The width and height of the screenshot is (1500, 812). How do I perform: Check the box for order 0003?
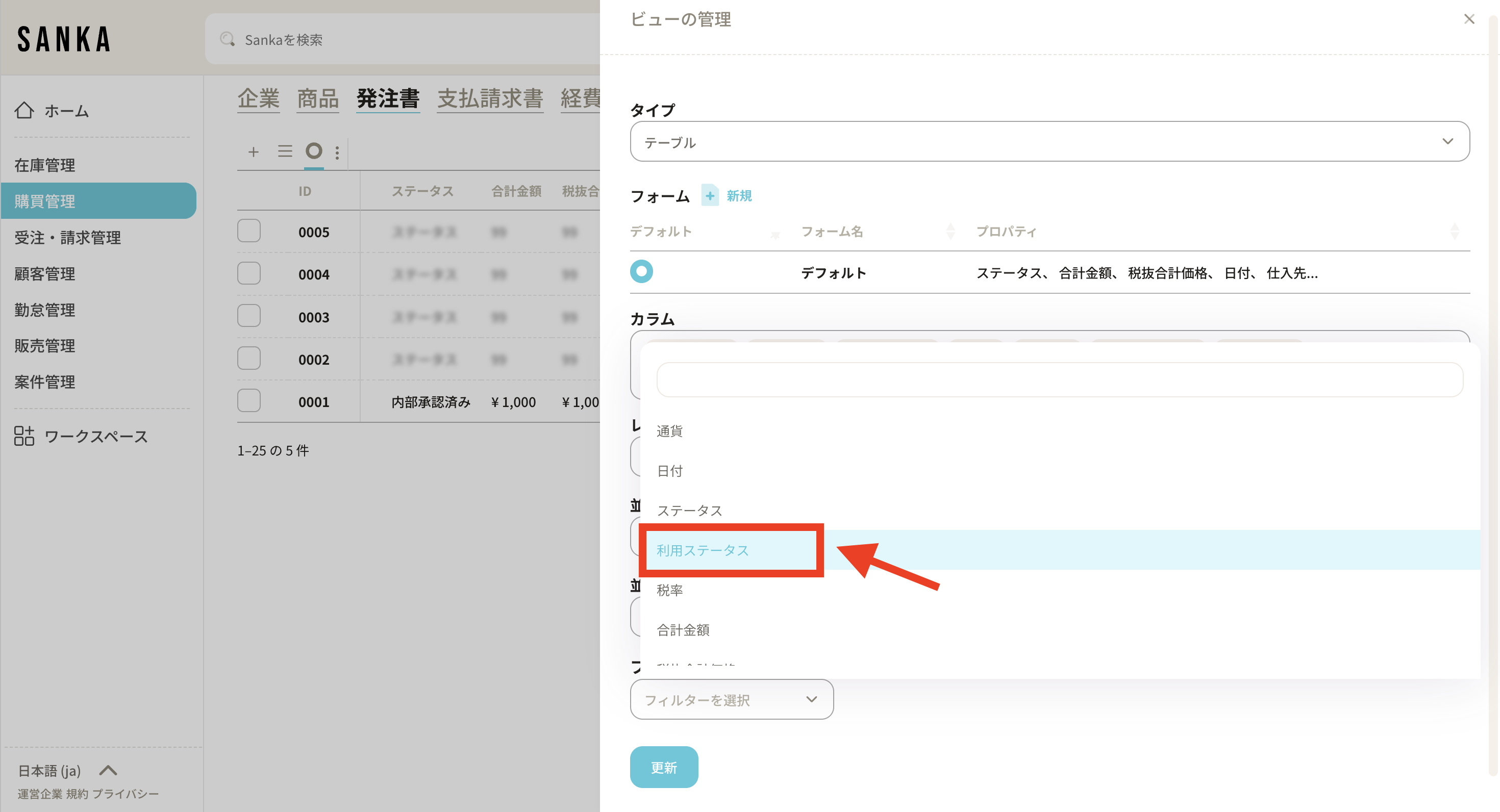248,316
